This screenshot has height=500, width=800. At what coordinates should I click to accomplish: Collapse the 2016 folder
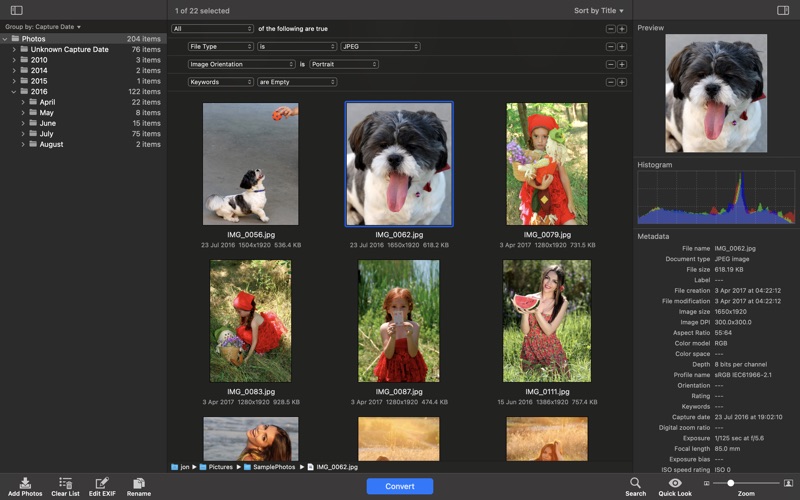14,92
